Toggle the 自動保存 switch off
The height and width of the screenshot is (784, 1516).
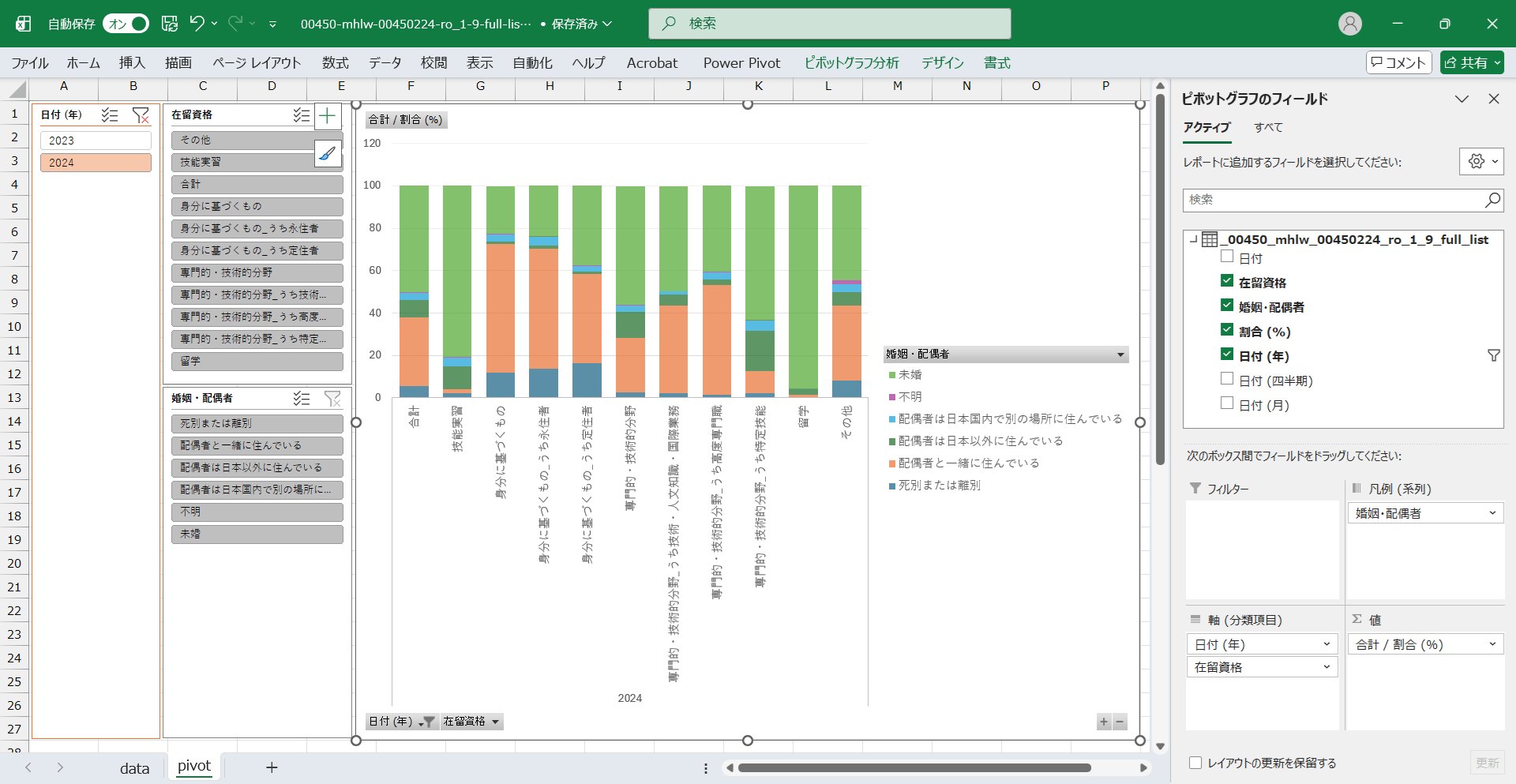(x=126, y=24)
